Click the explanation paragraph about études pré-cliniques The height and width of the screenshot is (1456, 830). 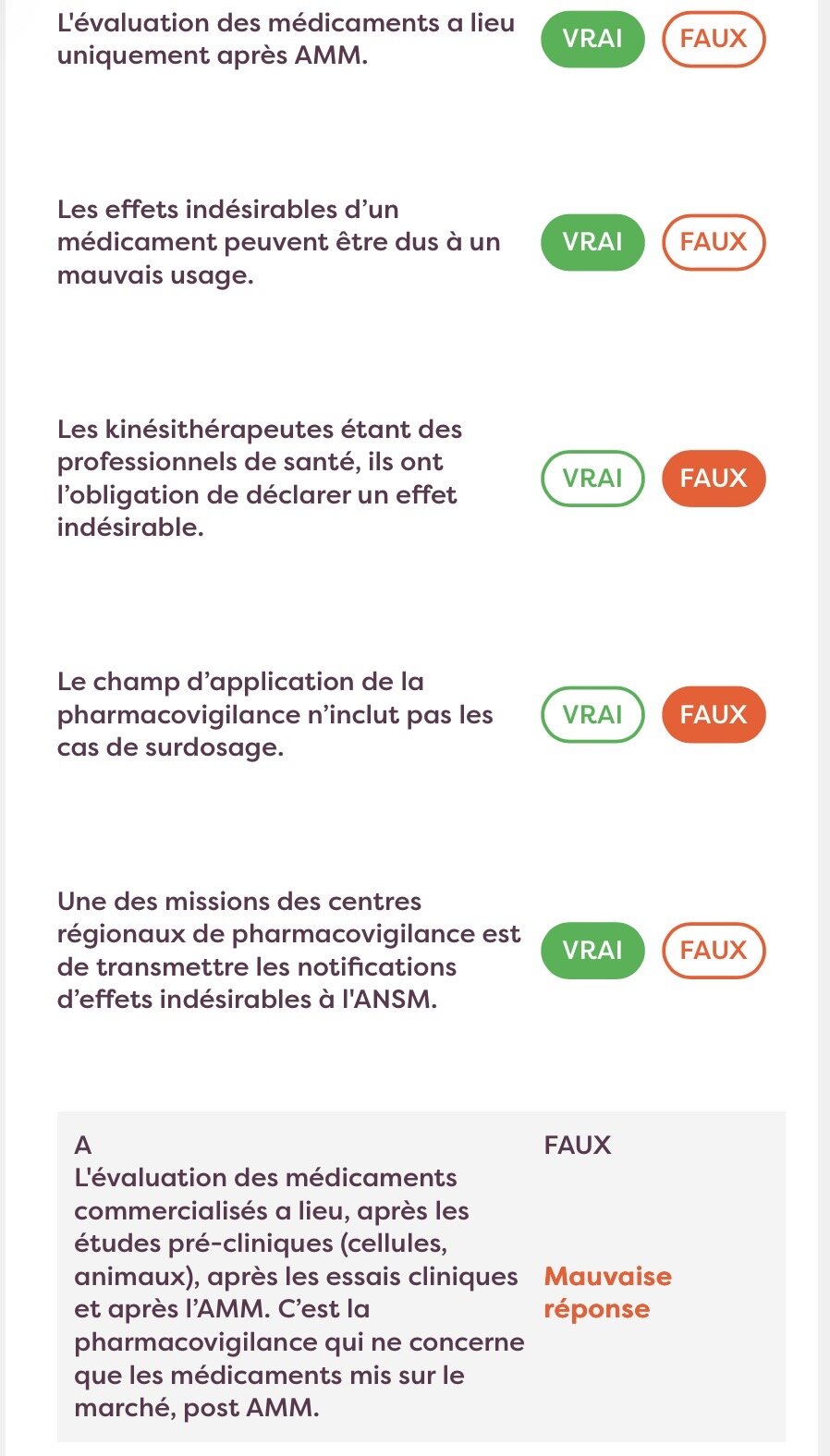click(x=296, y=1292)
